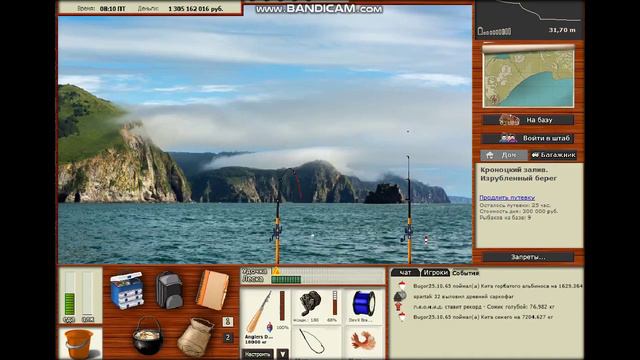Open the orange notebook journal
This screenshot has height=360, width=640.
pyautogui.click(x=212, y=290)
